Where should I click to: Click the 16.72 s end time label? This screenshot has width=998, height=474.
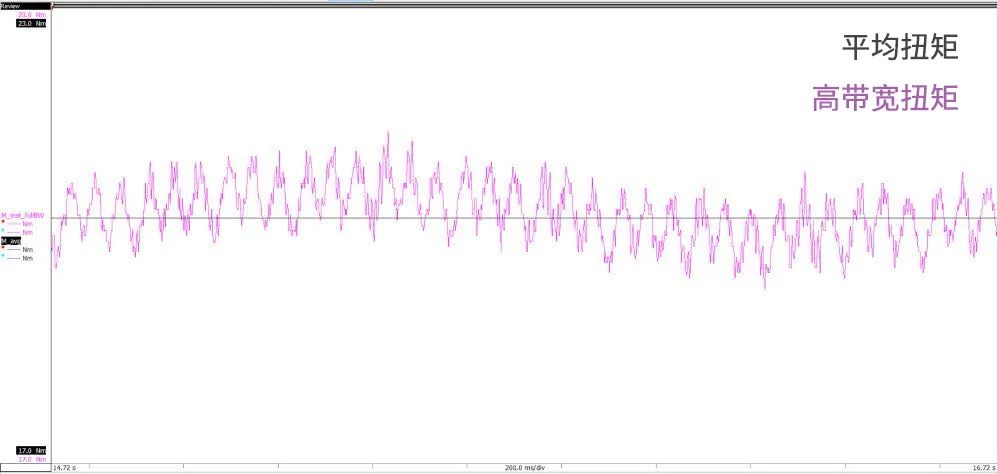983,468
